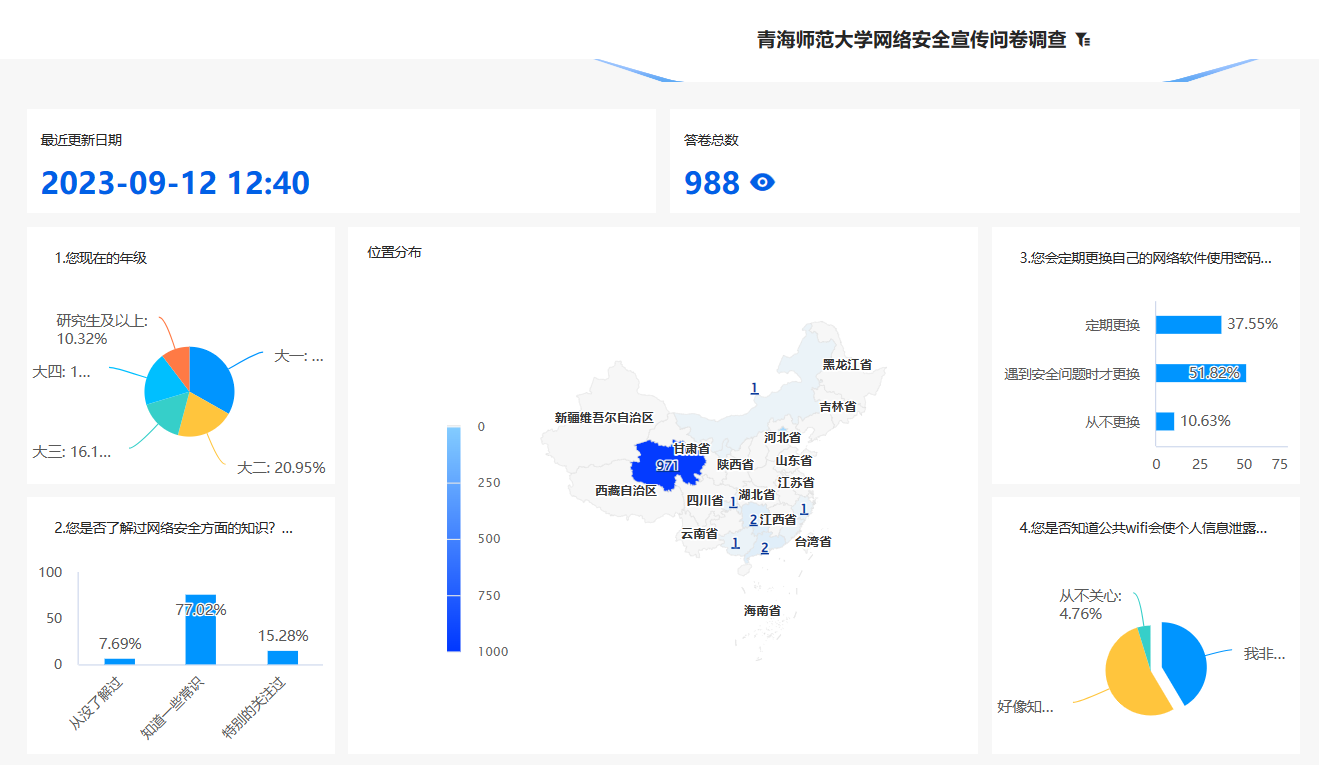The height and width of the screenshot is (765, 1319).
Task: Select the 特别的关注过 bar at 15.28%
Action: point(283,657)
